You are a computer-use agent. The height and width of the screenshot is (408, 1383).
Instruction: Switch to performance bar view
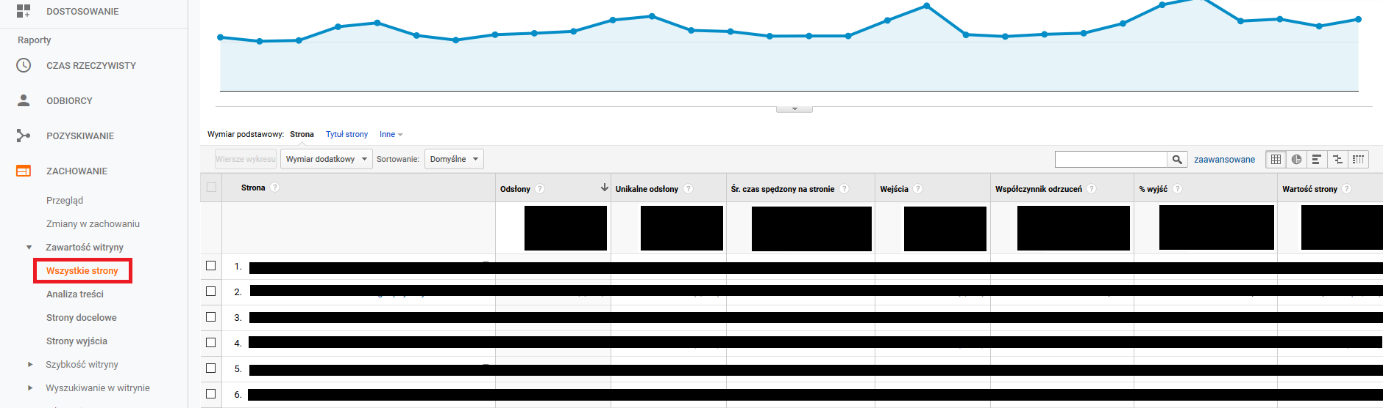pos(1317,159)
